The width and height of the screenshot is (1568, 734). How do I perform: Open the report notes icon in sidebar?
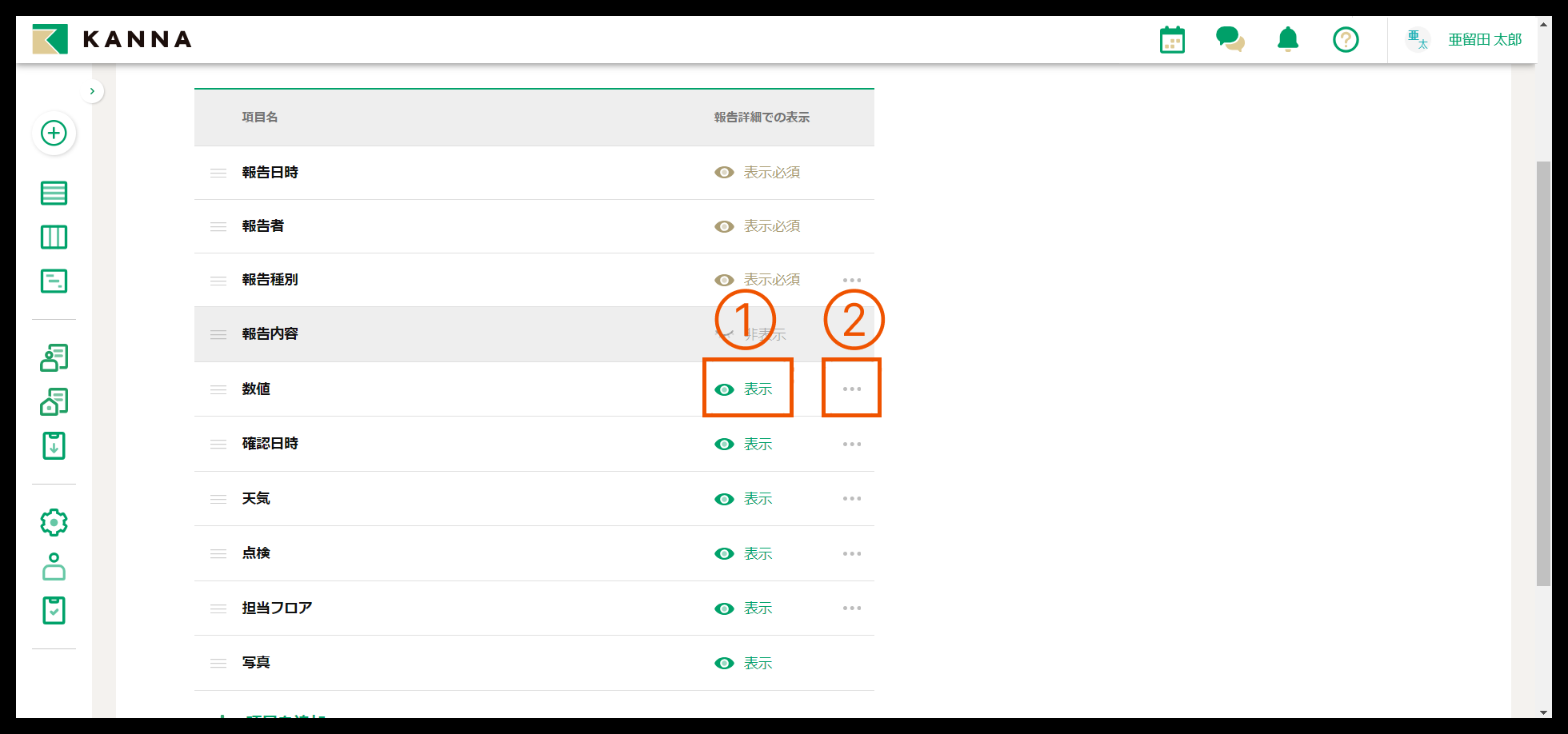54,281
